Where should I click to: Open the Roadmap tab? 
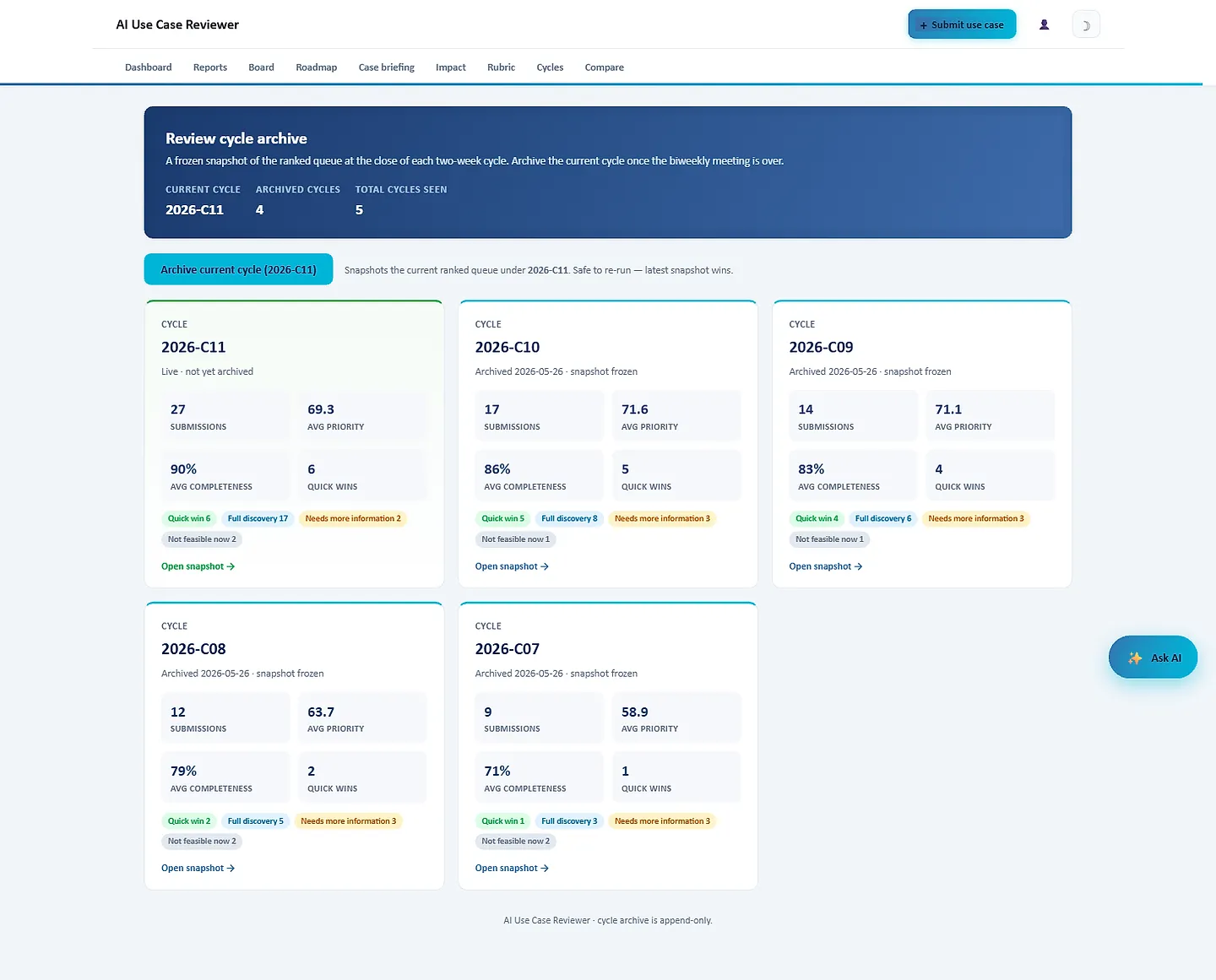(x=317, y=68)
